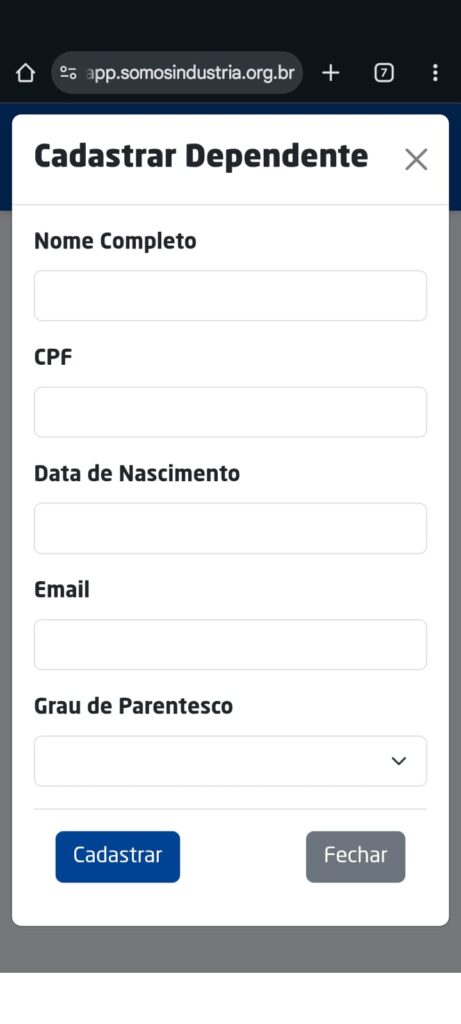Tap the browser home icon
461x1024 pixels.
[x=25, y=73]
